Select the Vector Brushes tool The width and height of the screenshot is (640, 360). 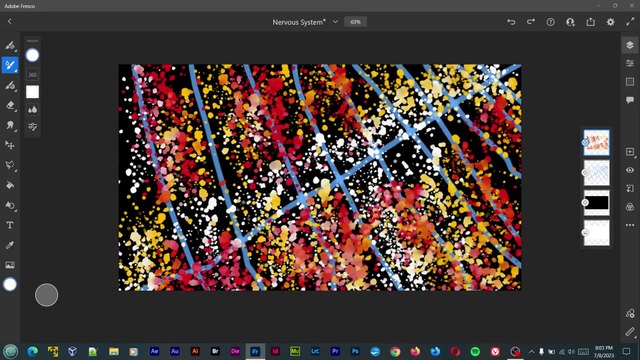10,85
